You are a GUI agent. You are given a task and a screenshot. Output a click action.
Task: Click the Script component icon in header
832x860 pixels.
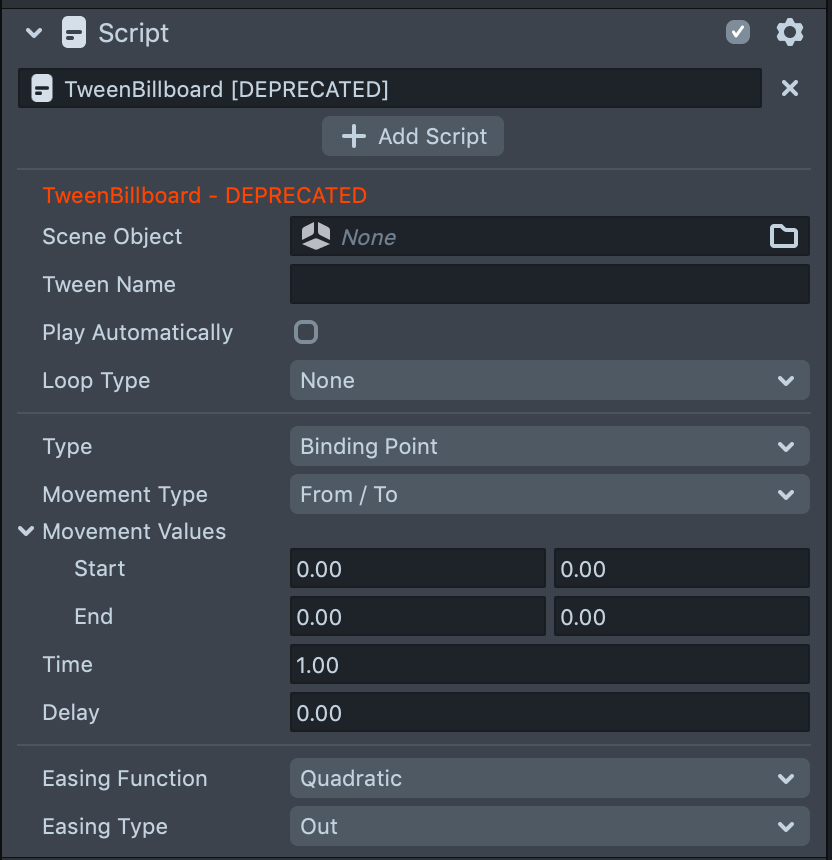point(73,33)
